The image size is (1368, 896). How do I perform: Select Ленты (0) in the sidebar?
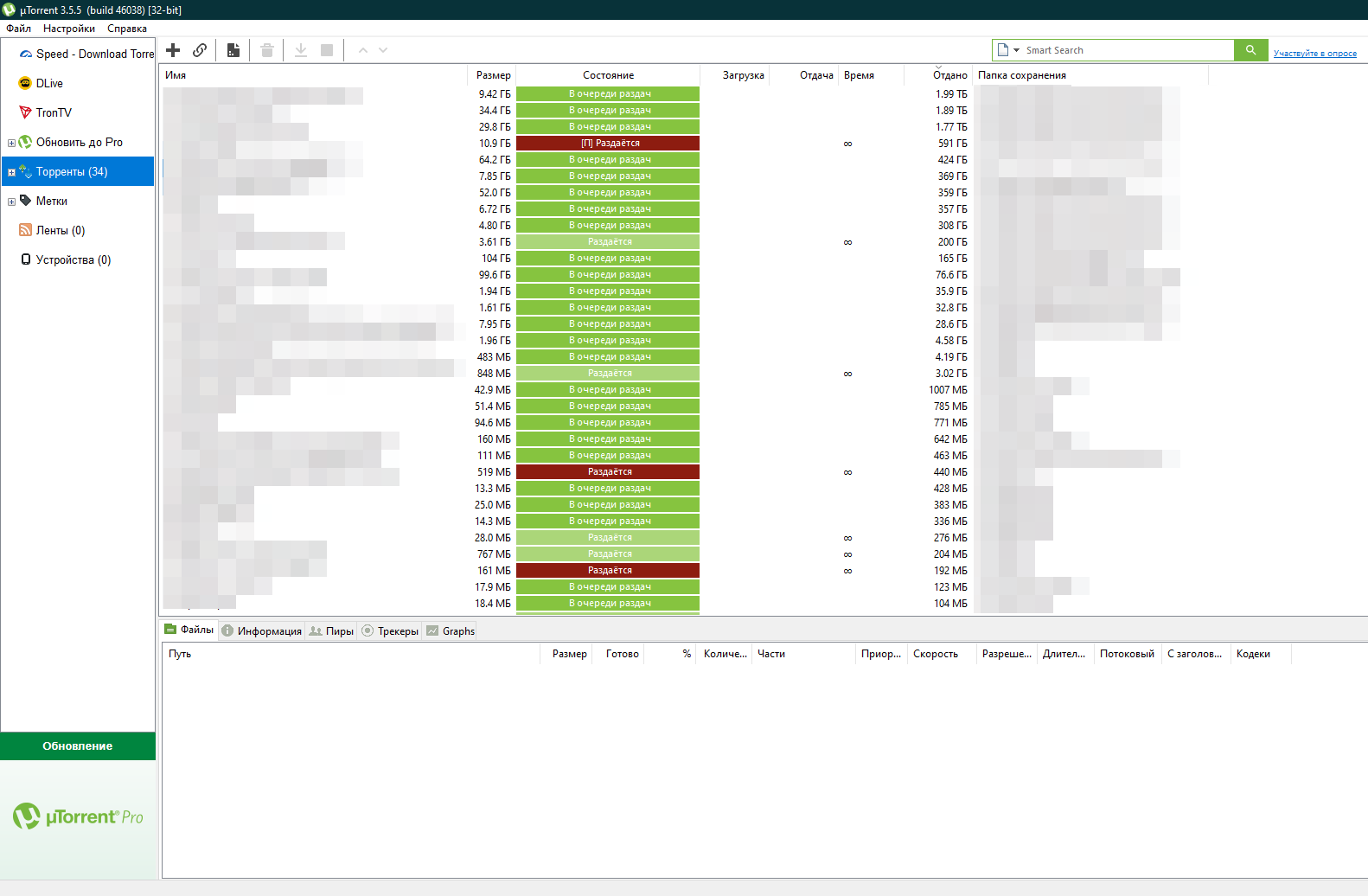[x=61, y=230]
